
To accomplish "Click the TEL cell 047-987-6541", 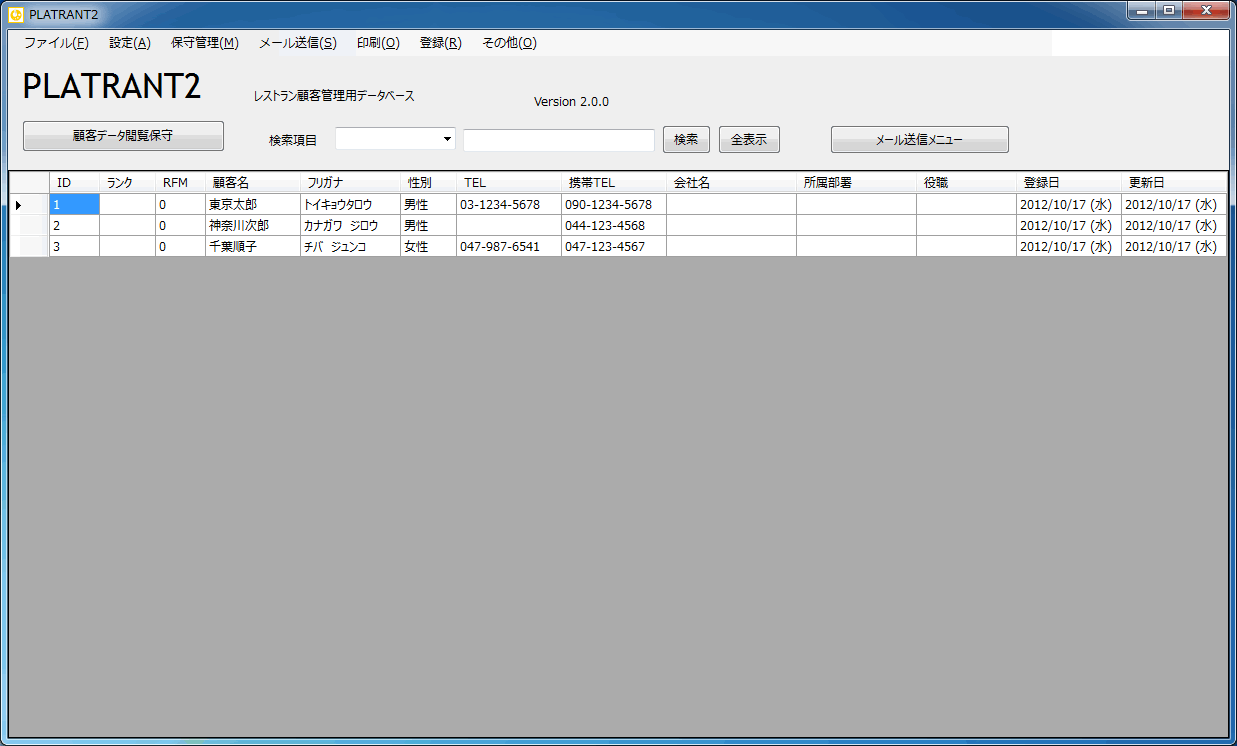I will (x=509, y=246).
